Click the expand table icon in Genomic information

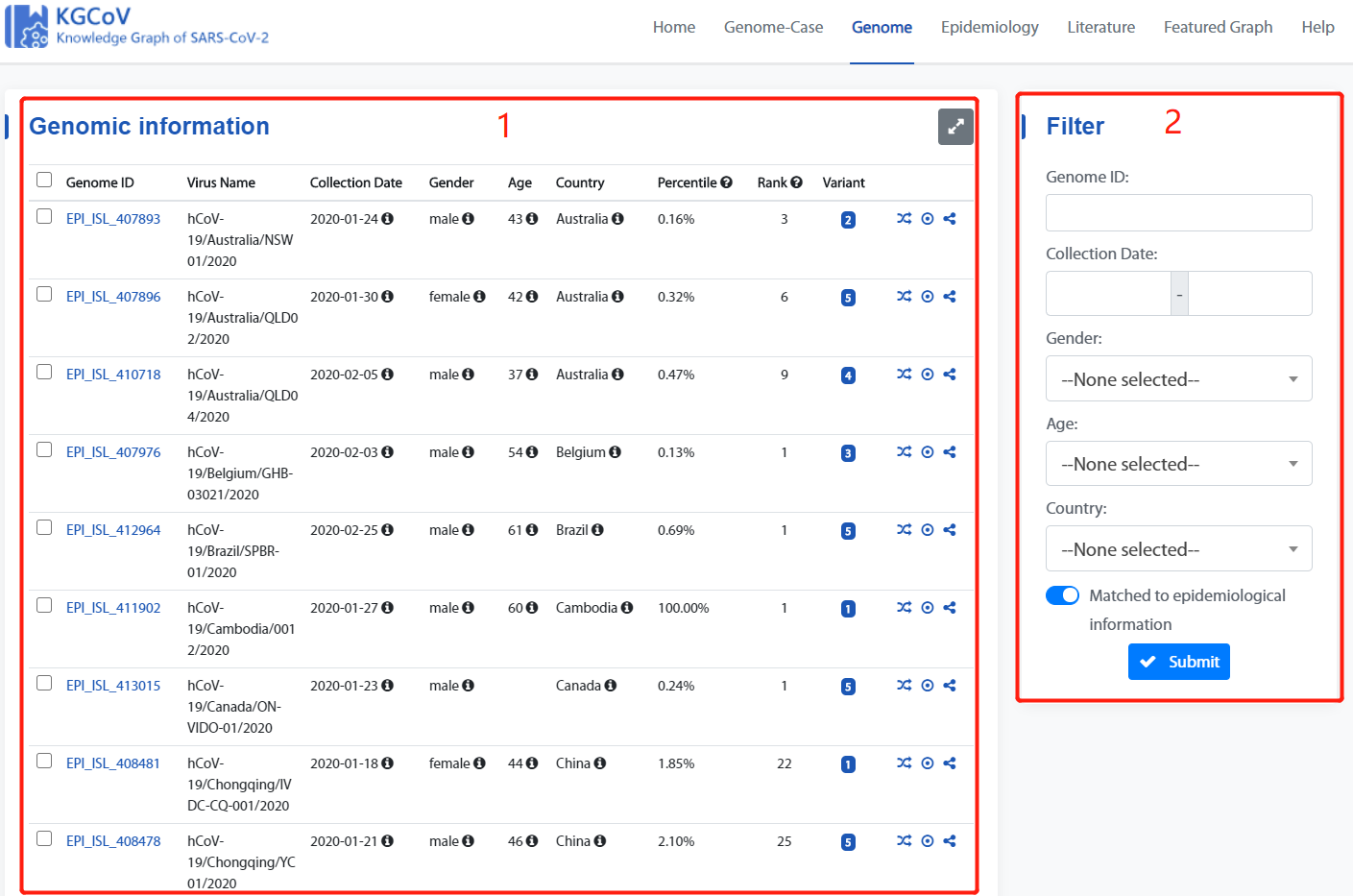955,127
